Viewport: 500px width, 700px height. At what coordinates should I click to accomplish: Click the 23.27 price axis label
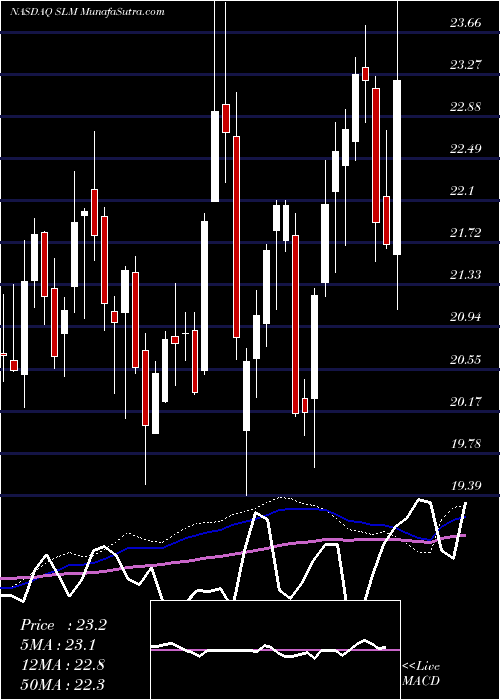pyautogui.click(x=465, y=65)
